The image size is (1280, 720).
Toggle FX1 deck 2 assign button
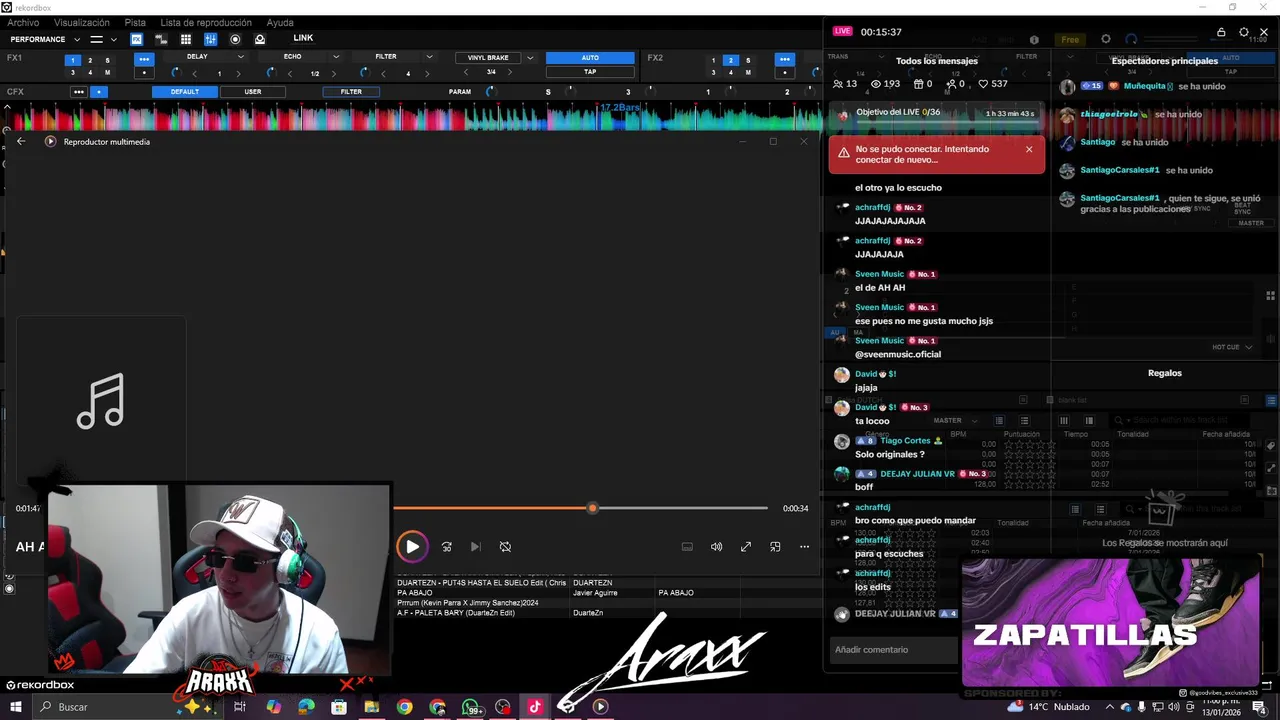(x=90, y=60)
